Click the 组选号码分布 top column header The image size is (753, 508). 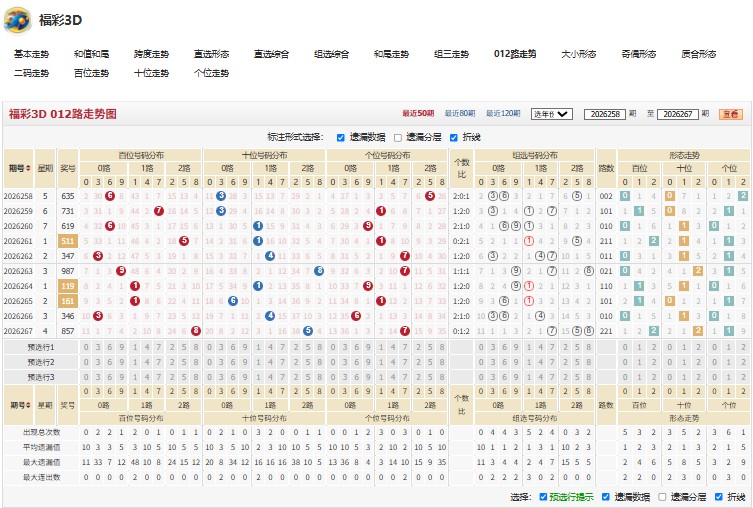[x=534, y=155]
